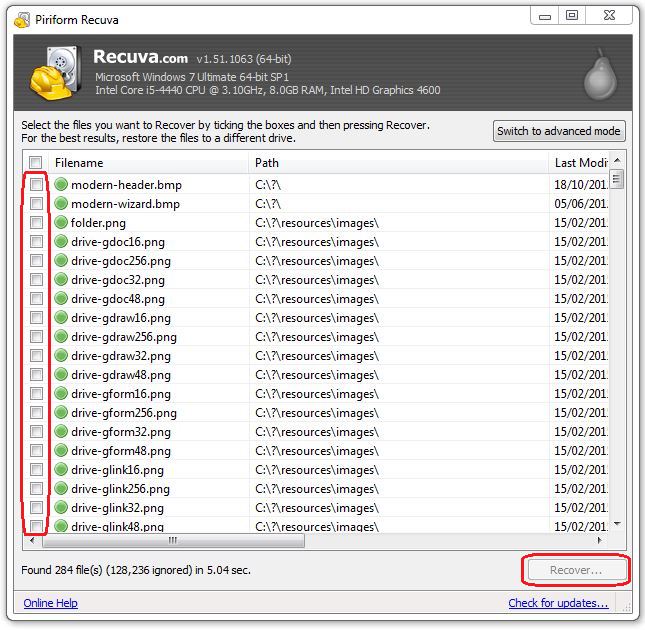Sort the list by Filename column header

pyautogui.click(x=149, y=163)
